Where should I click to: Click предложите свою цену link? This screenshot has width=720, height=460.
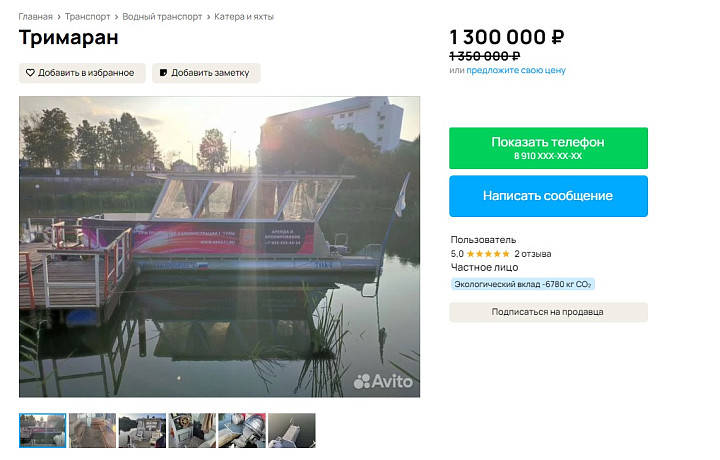[516, 70]
